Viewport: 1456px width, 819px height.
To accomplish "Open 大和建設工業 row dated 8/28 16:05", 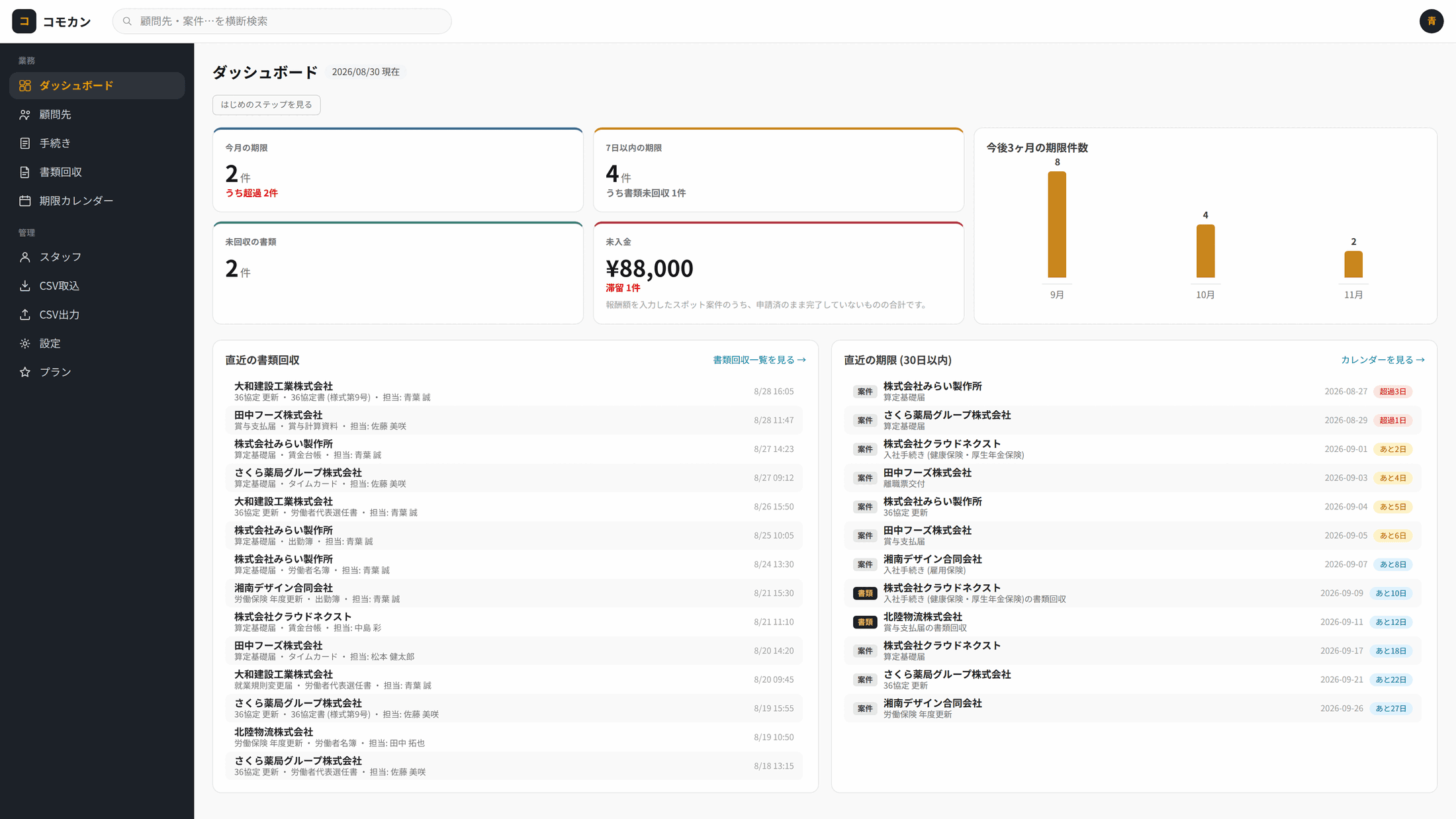I will (514, 391).
